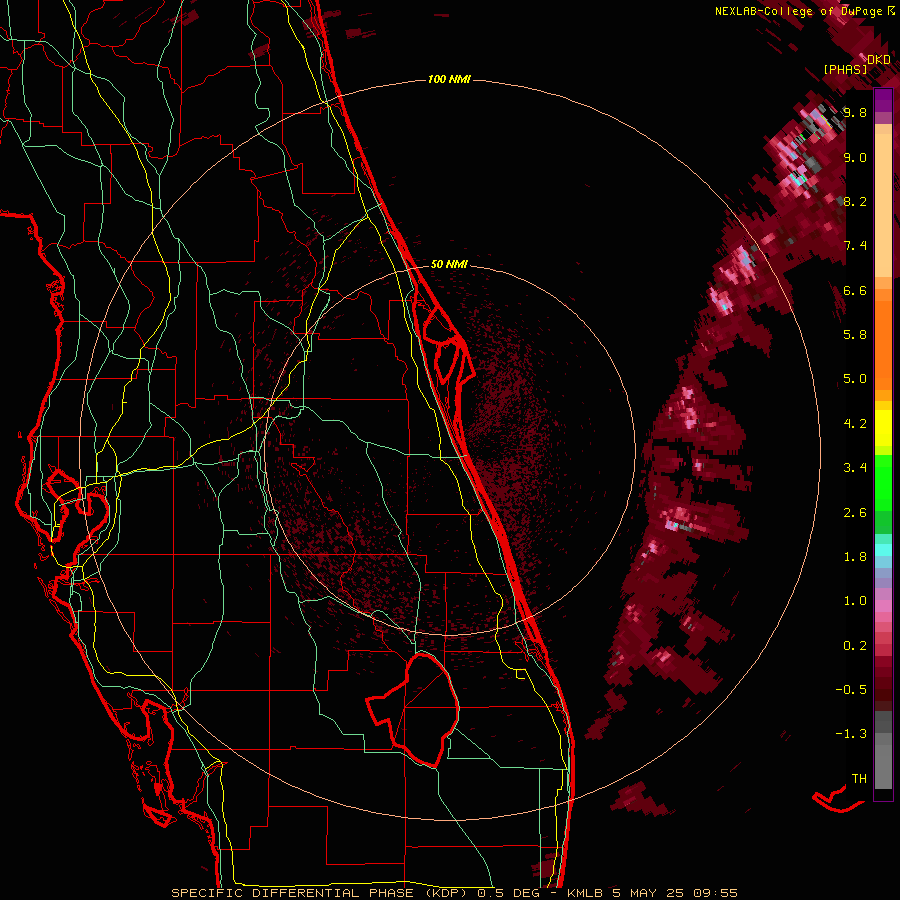Click the yellow band of the color scale
Image resolution: width=900 pixels, height=900 pixels.
[x=883, y=428]
